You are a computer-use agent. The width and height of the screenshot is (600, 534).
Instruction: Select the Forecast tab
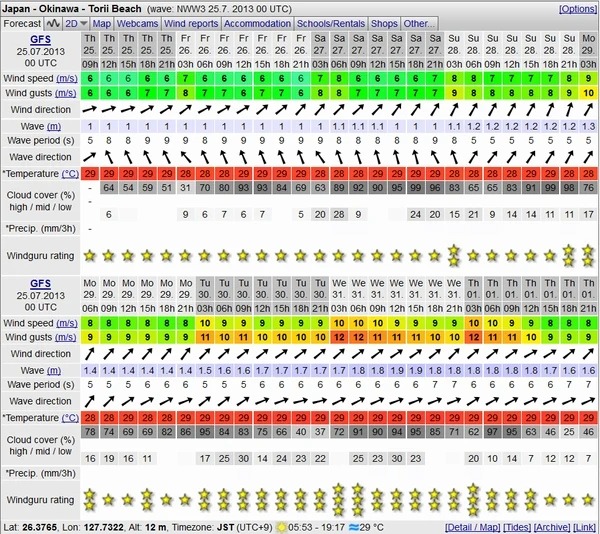click(22, 24)
